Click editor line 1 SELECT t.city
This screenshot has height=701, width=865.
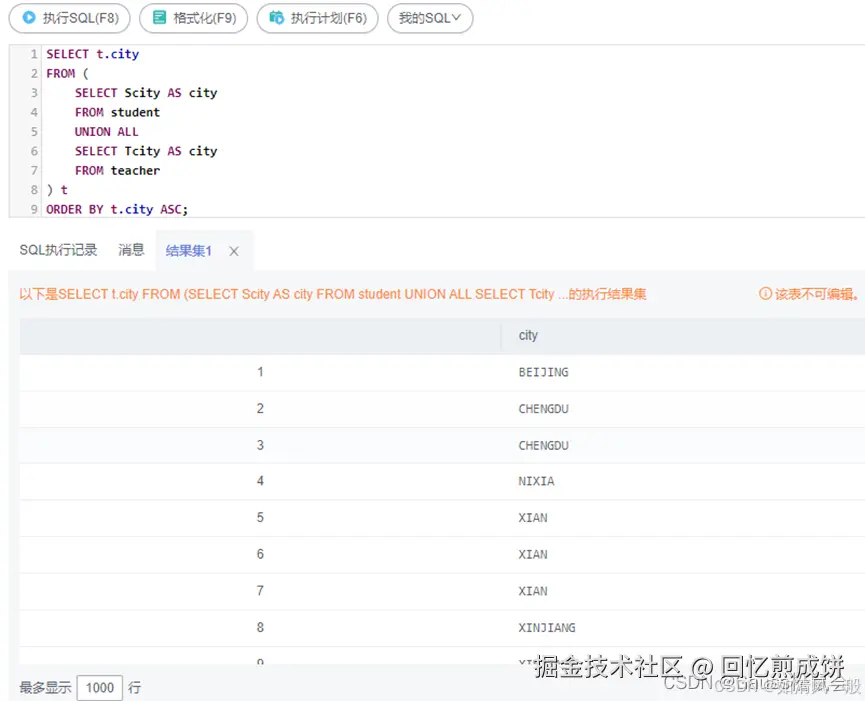tap(93, 54)
